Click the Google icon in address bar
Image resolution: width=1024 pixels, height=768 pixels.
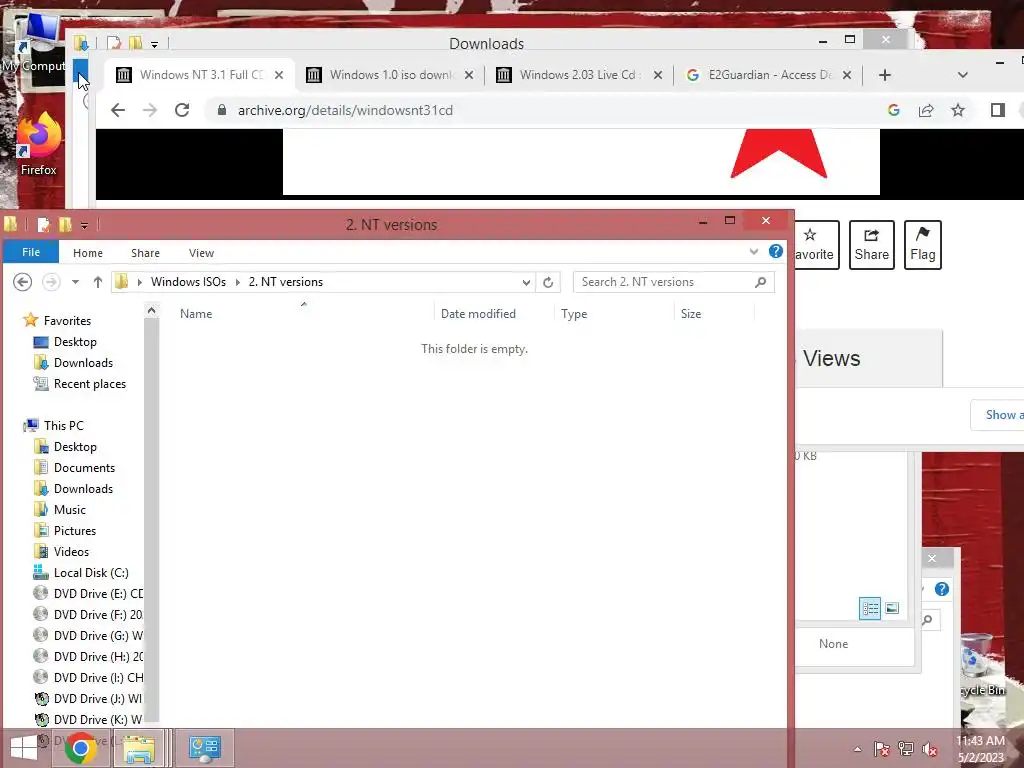click(x=894, y=110)
